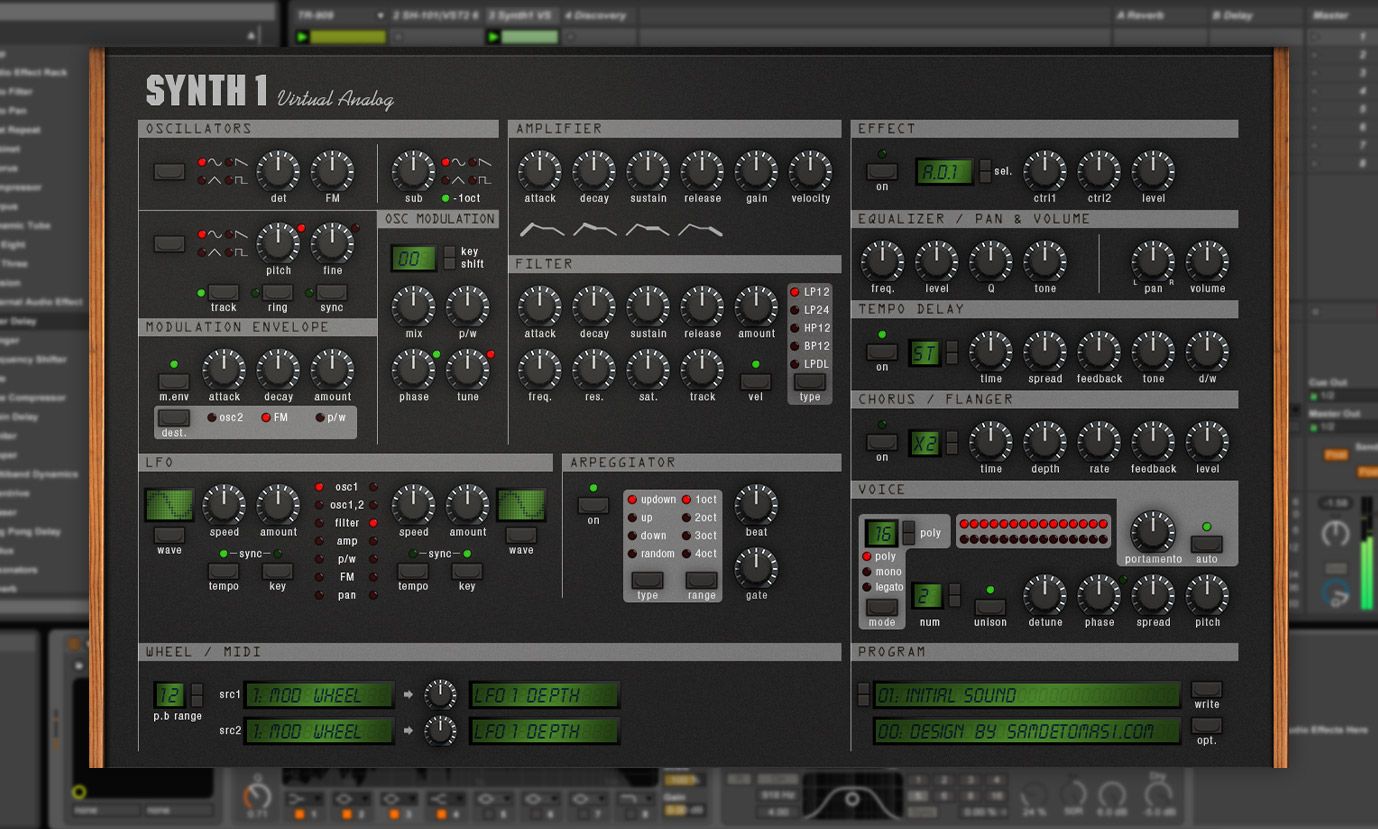This screenshot has height=829, width=1378.
Task: Open the src2 MOD WHEEL source display
Action: coord(318,731)
